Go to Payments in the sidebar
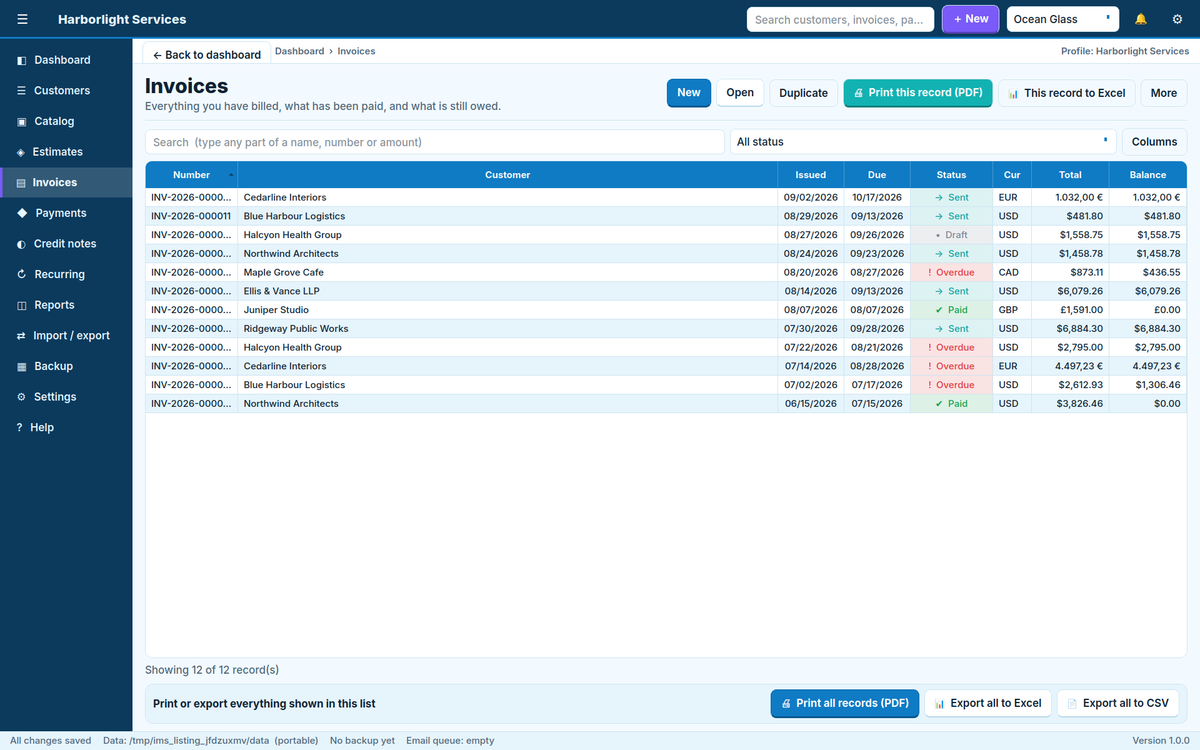 (66, 213)
